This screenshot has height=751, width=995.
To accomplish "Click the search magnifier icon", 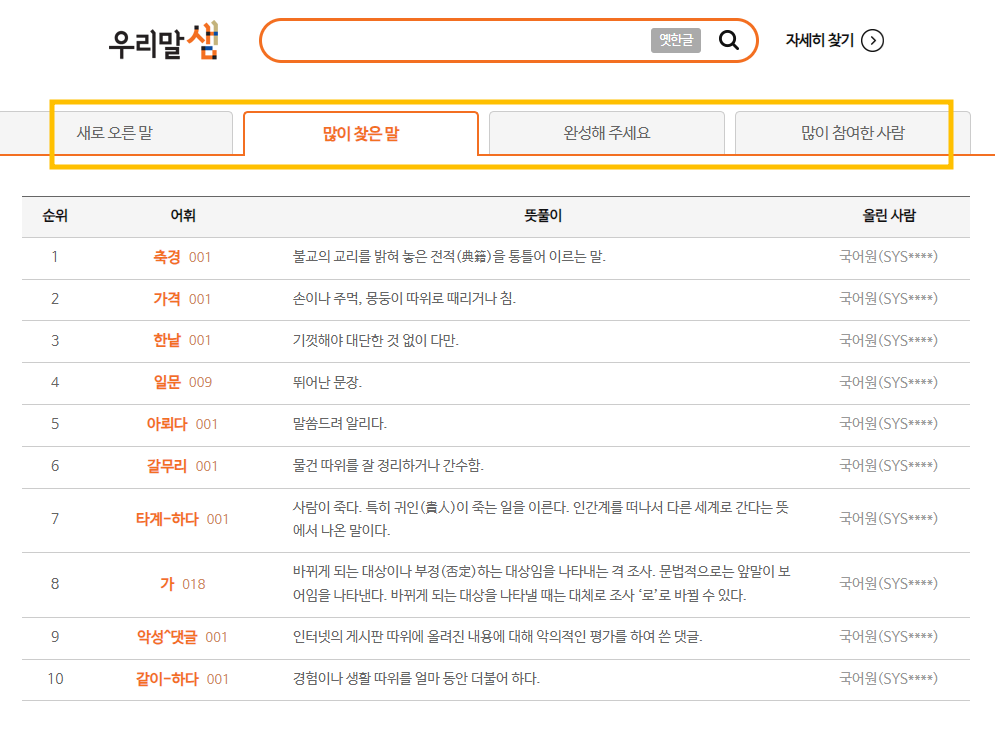I will [x=729, y=41].
